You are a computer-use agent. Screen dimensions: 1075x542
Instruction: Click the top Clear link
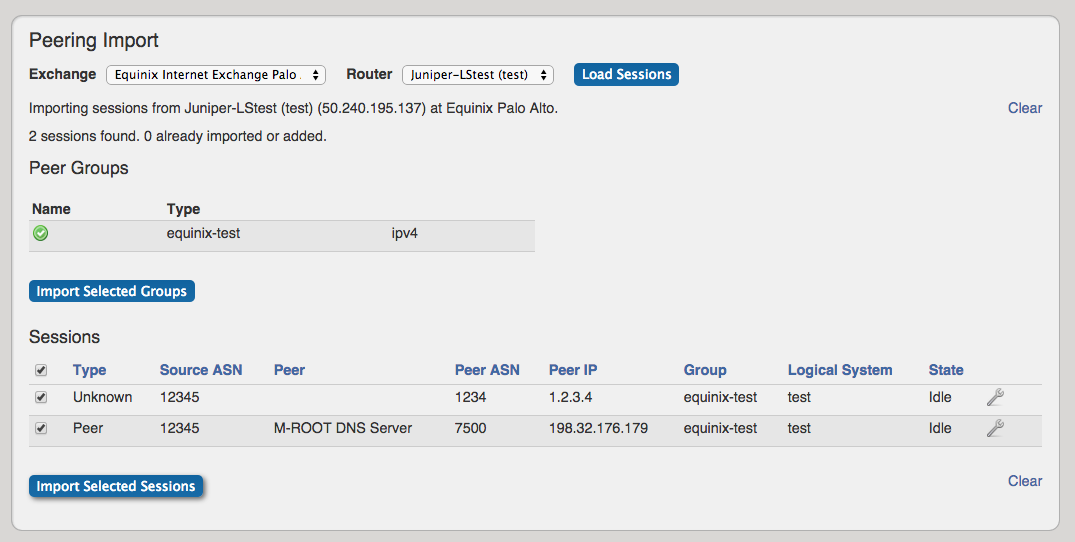[1024, 108]
